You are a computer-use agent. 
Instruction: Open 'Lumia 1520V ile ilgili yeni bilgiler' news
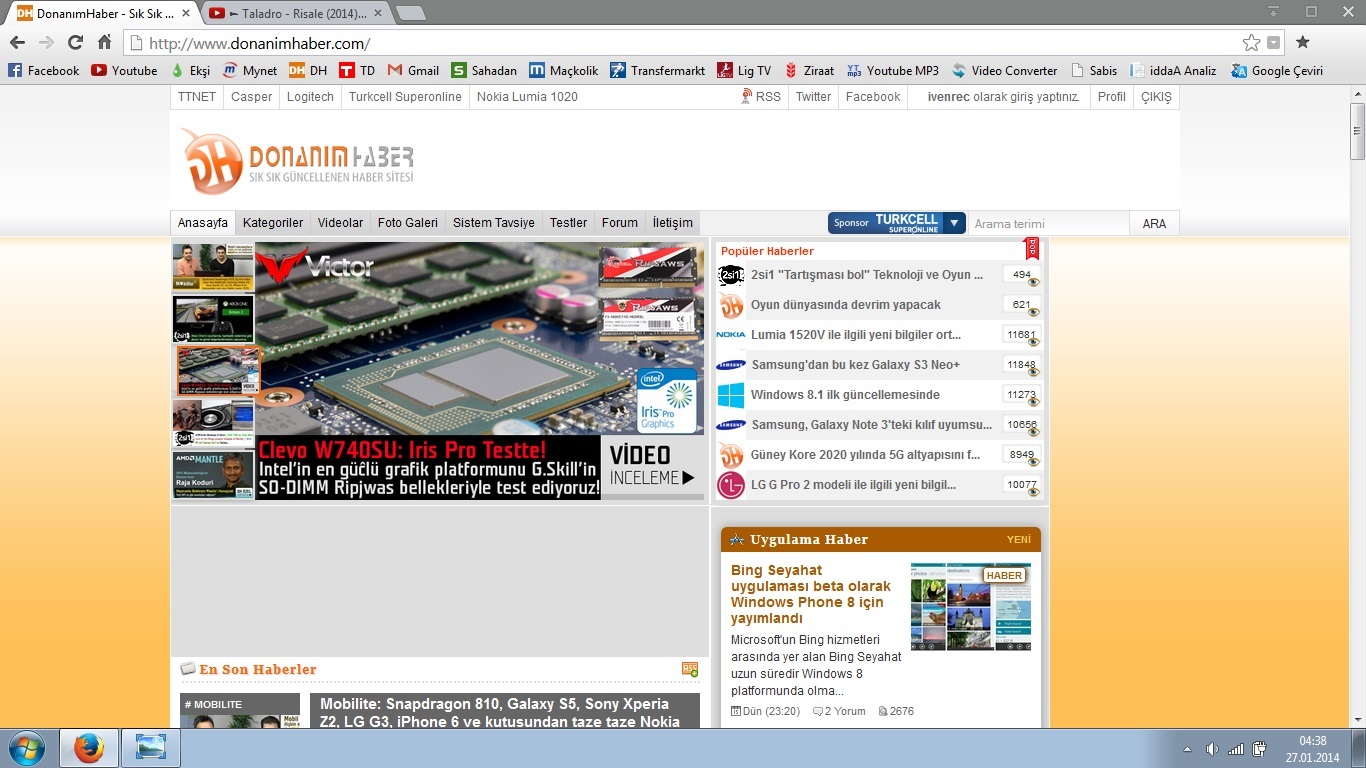coord(856,335)
